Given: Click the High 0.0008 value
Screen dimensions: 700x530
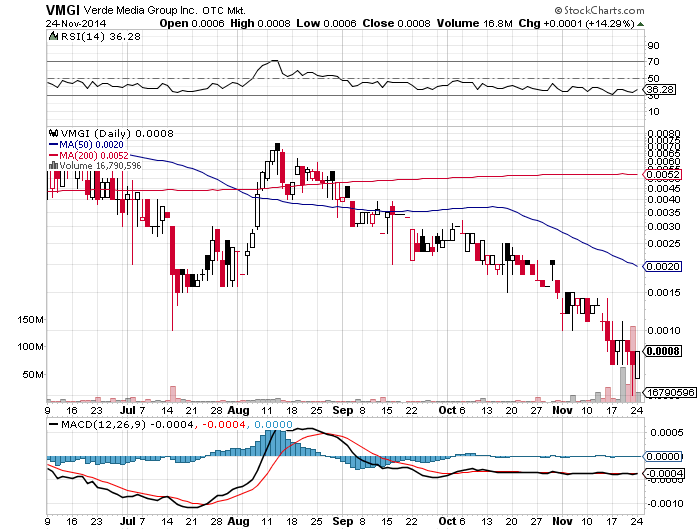Looking at the screenshot, I should 260,23.
